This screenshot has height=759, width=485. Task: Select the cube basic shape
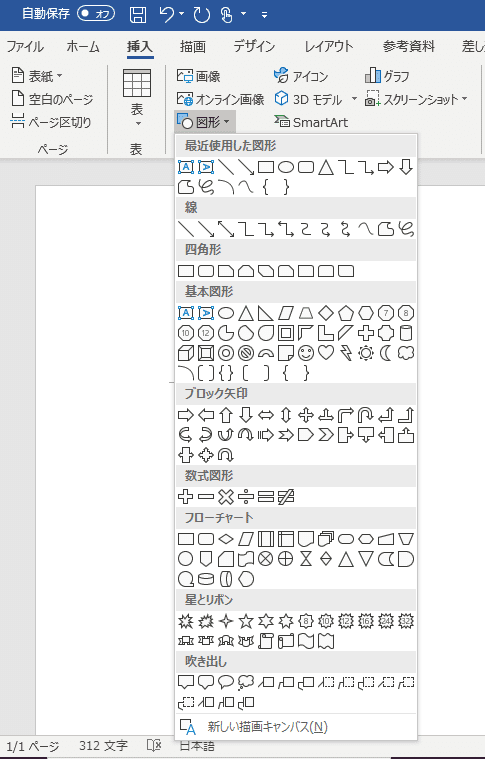coord(186,353)
